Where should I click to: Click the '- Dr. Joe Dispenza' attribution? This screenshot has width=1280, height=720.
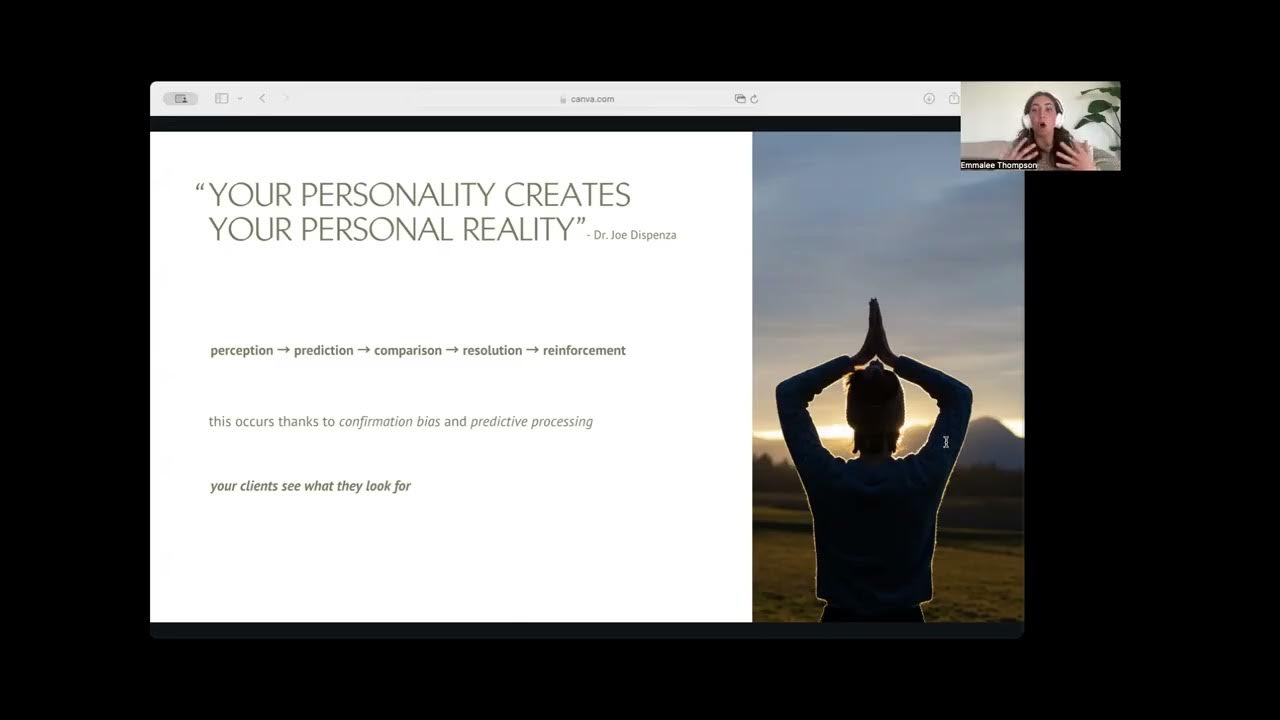pos(631,235)
